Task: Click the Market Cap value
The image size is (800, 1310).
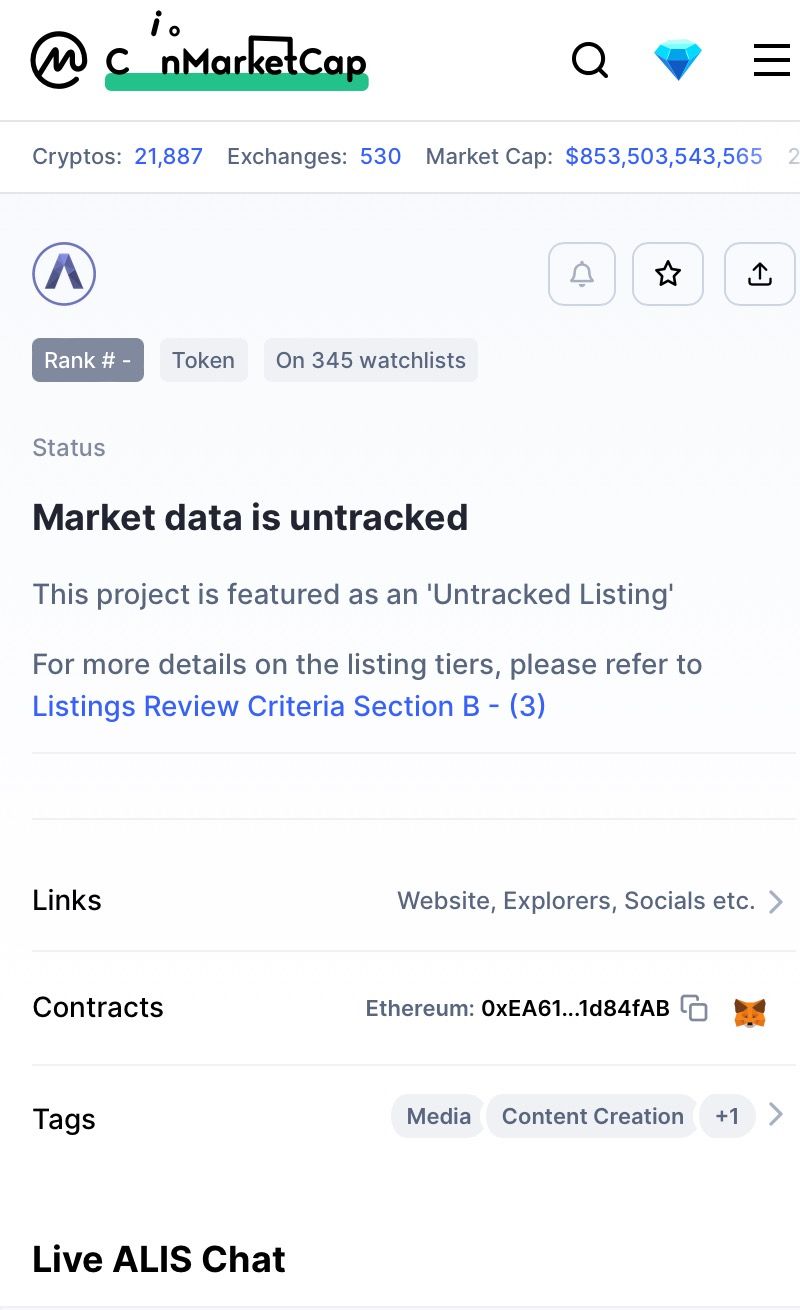Action: pos(663,156)
